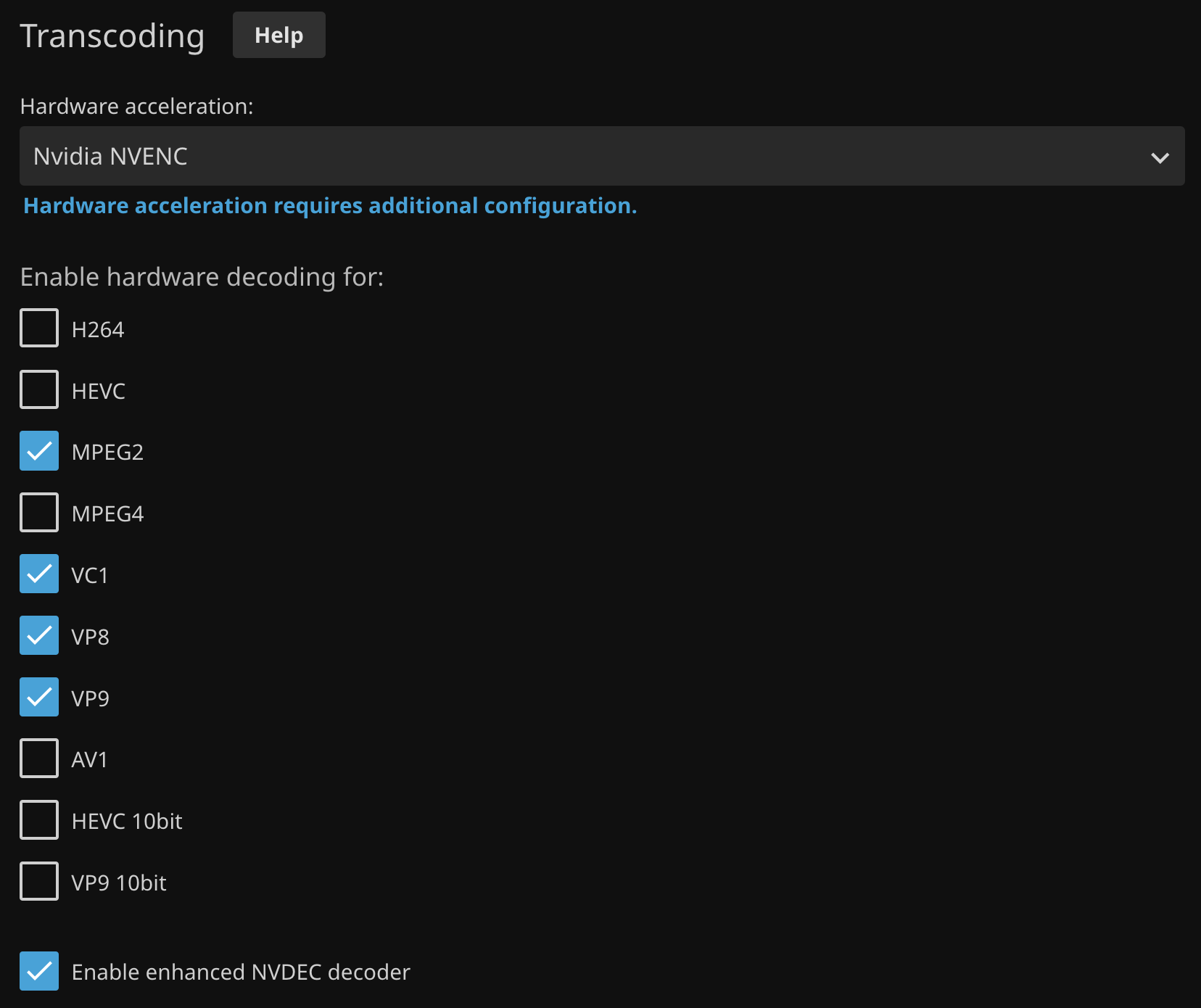Check the MPEG4 decoding checkbox
The height and width of the screenshot is (1008, 1201).
[39, 513]
